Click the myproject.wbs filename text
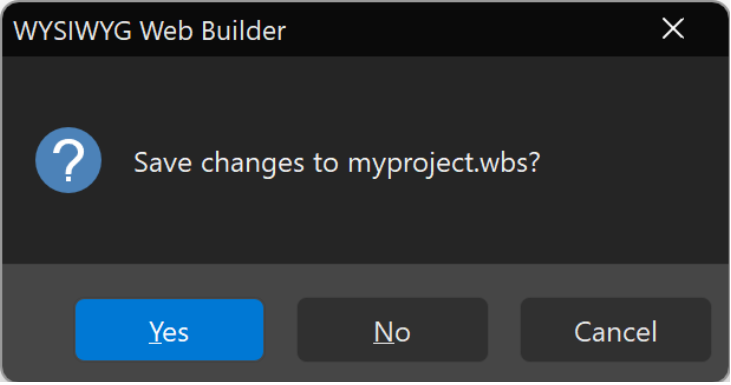The height and width of the screenshot is (385, 731). point(443,164)
